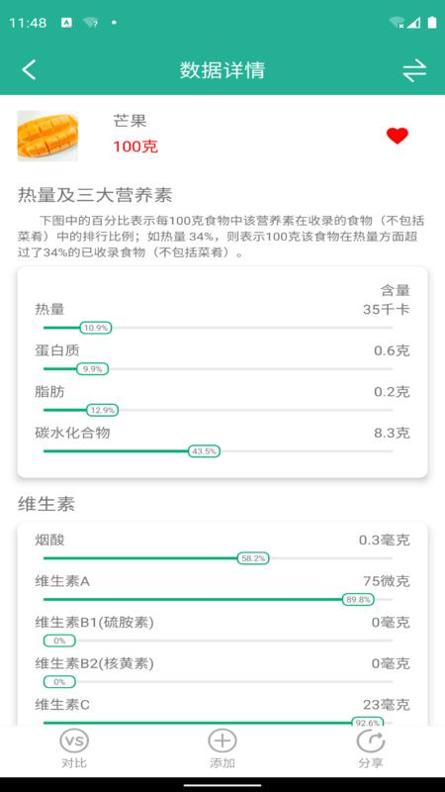This screenshot has width=445, height=792.
Task: Tap the 芒果 food name
Action: coord(130,121)
